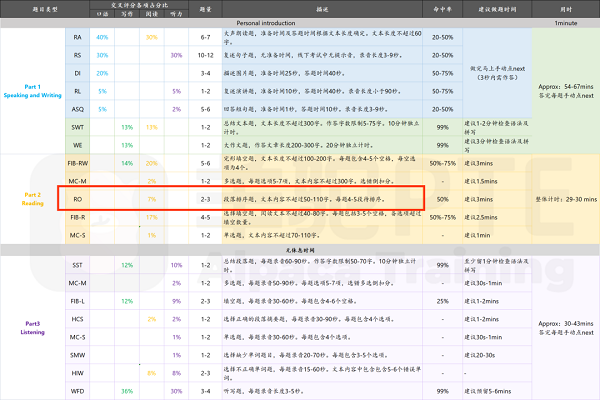Click the '6-7' question count cell

click(x=205, y=37)
